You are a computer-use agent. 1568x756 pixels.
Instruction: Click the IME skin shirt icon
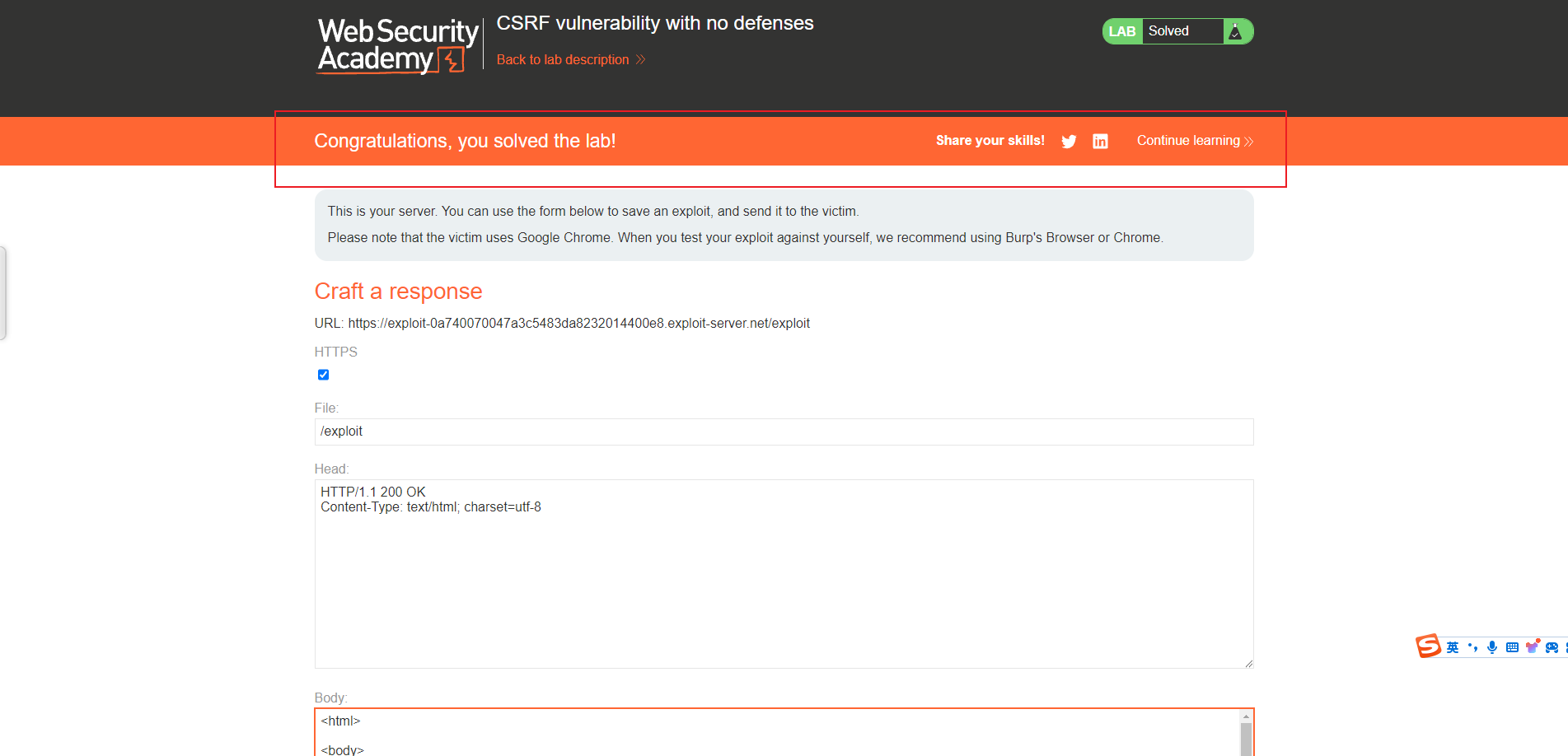(1532, 647)
